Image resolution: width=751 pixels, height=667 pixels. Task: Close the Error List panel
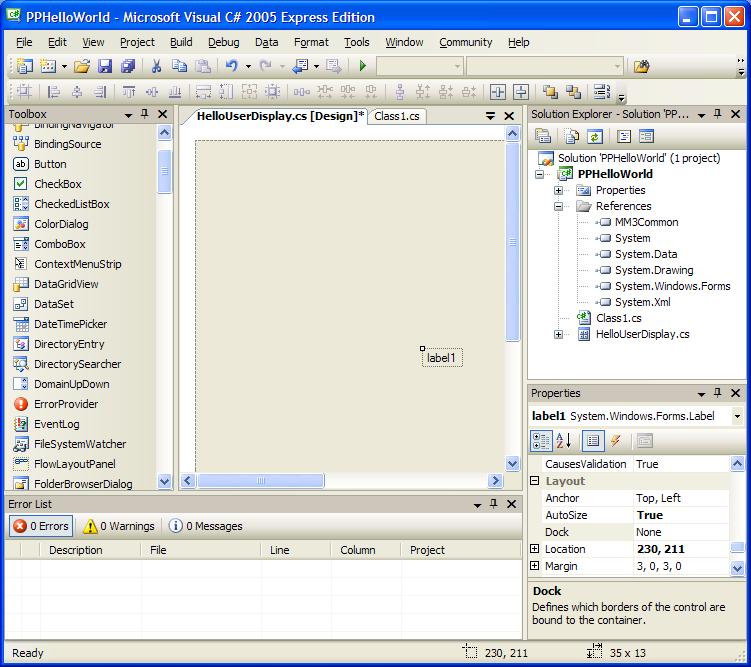(512, 504)
